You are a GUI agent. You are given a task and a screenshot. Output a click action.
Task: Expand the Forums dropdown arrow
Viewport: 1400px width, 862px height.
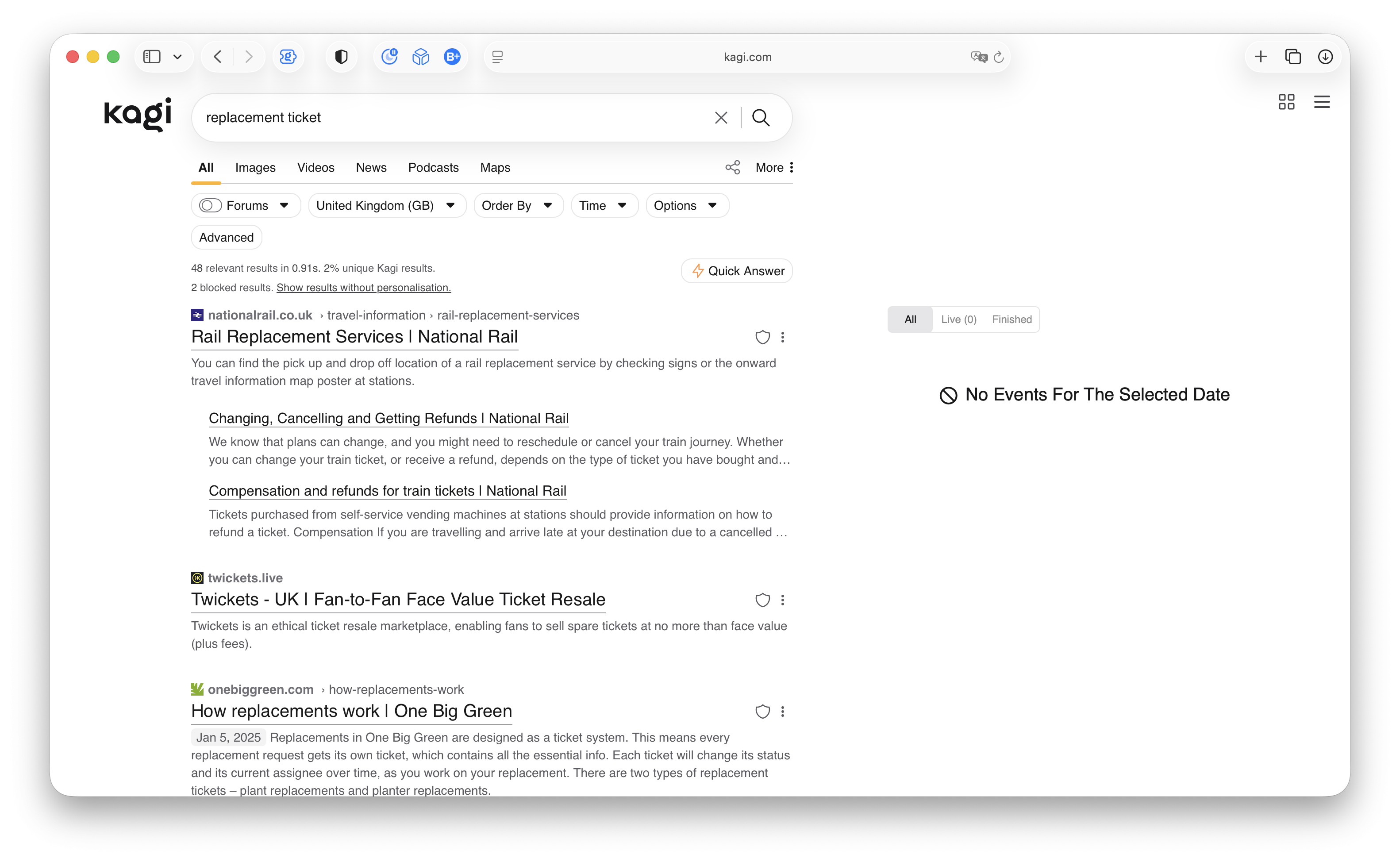[x=284, y=205]
